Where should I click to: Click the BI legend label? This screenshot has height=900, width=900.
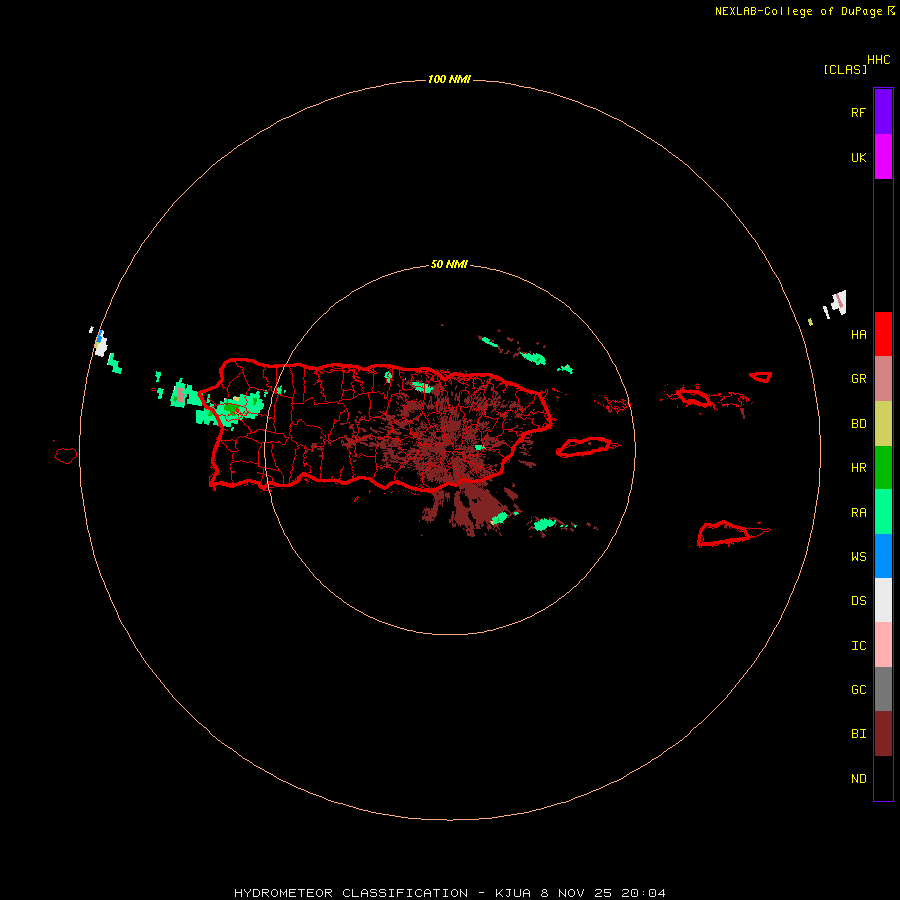[x=859, y=734]
